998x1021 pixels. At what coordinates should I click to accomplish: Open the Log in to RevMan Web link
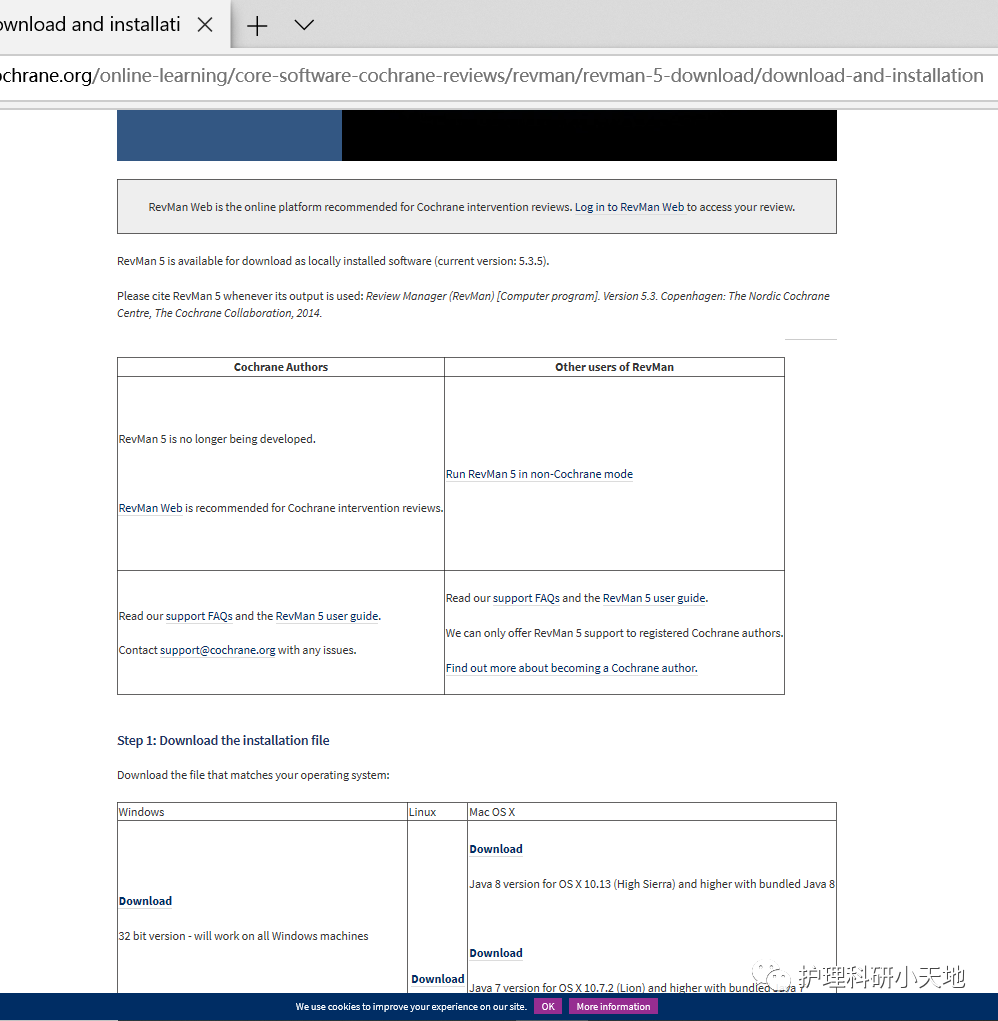[629, 207]
